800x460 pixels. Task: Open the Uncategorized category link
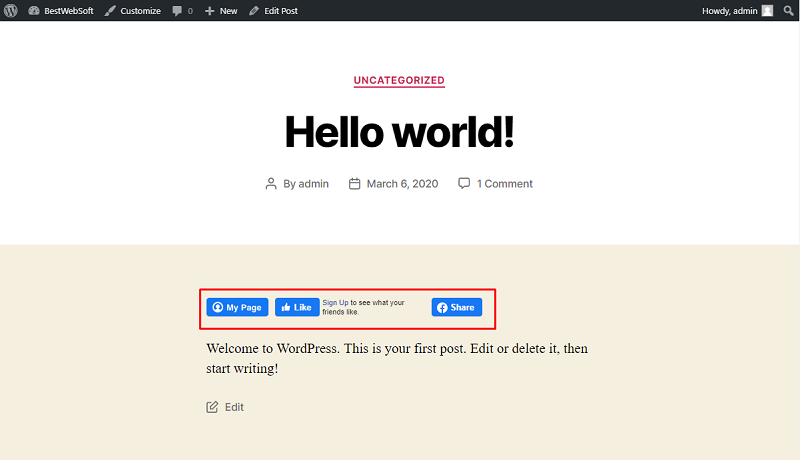399,81
